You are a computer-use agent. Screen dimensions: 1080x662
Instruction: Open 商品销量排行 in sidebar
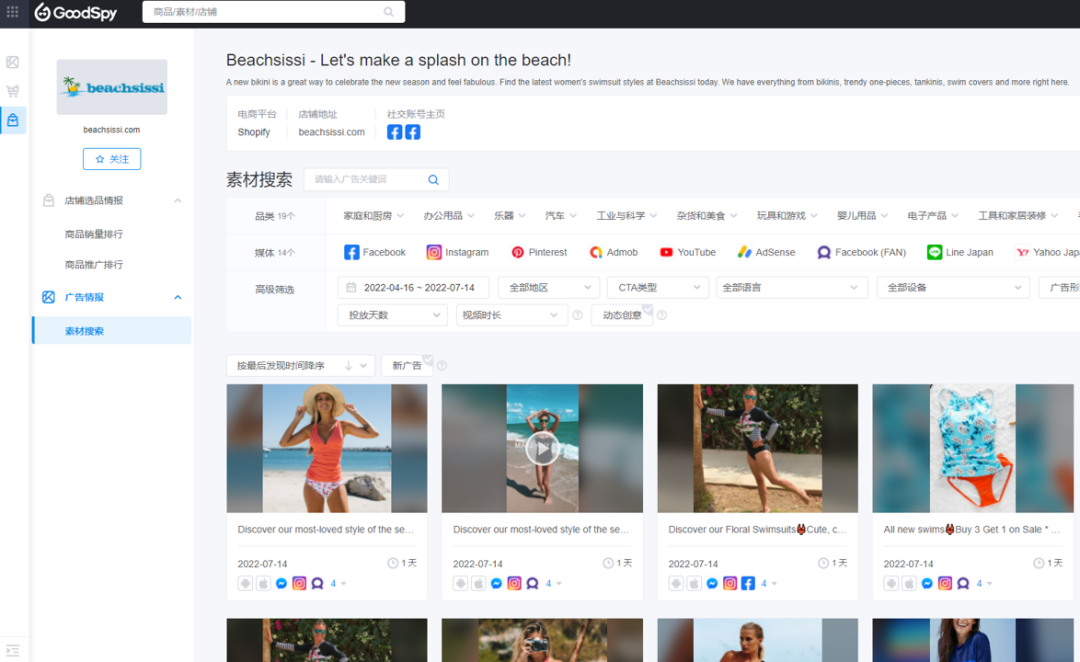coord(94,234)
